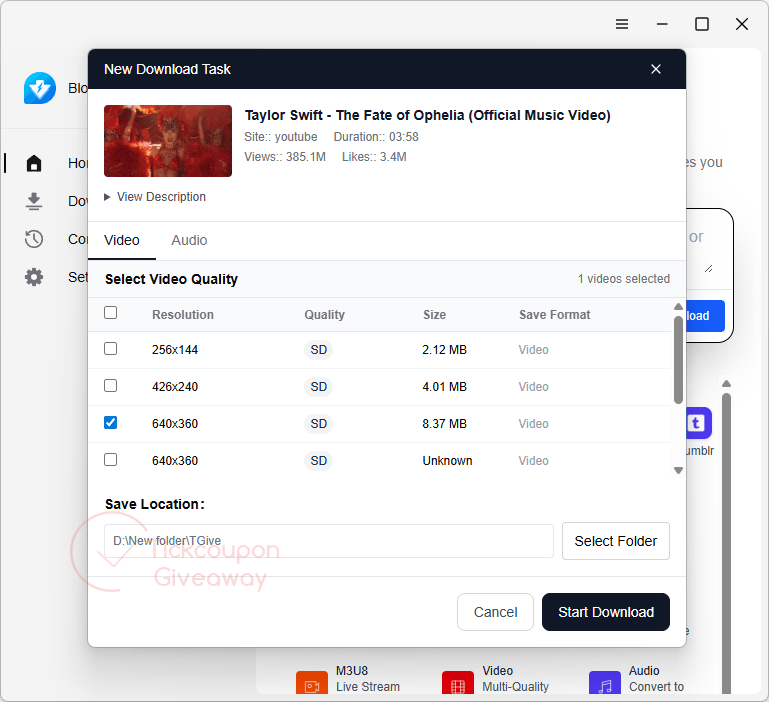Click the Save Format column header
769x702 pixels.
tap(555, 315)
